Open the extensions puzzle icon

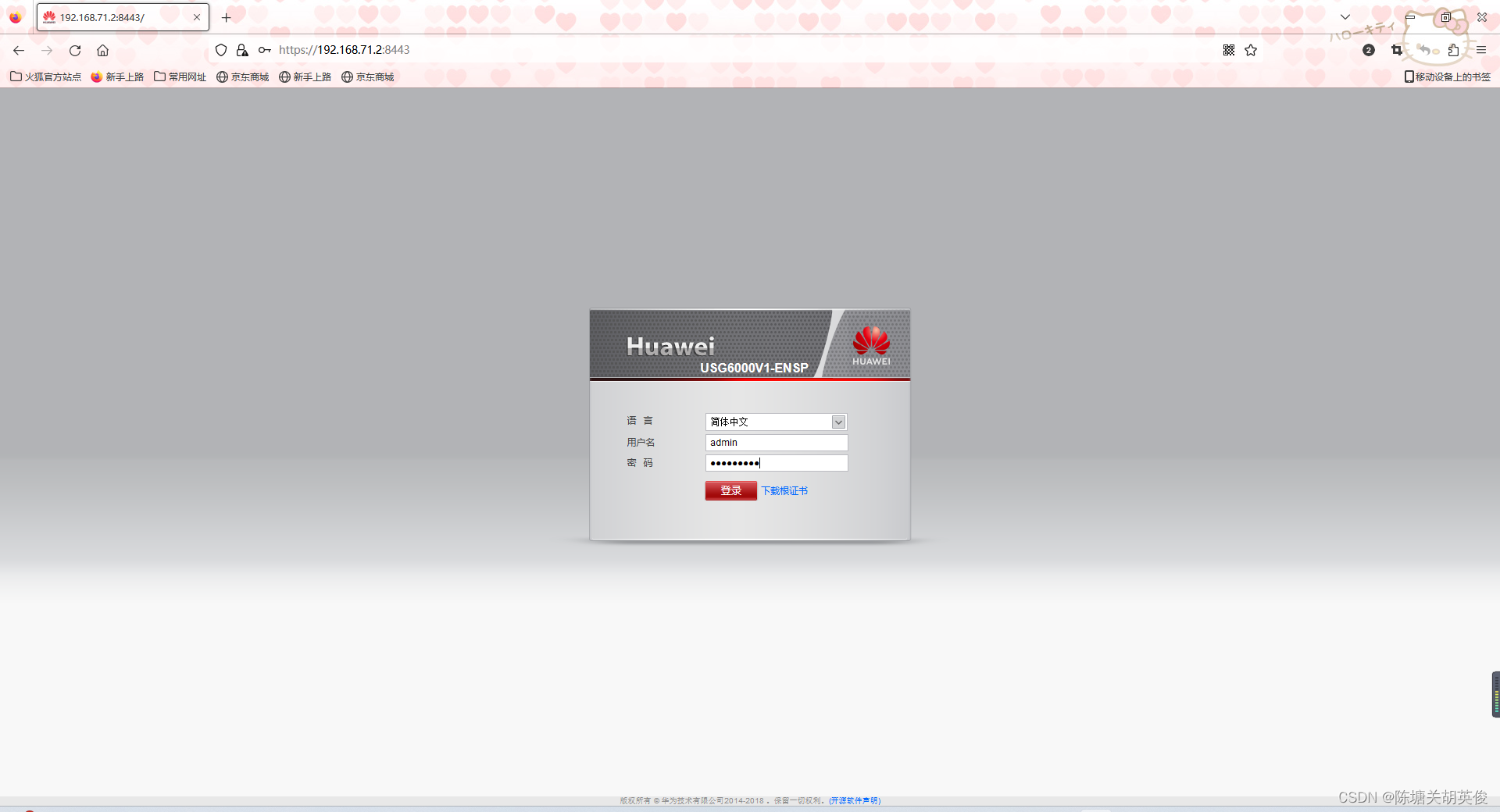point(1453,50)
